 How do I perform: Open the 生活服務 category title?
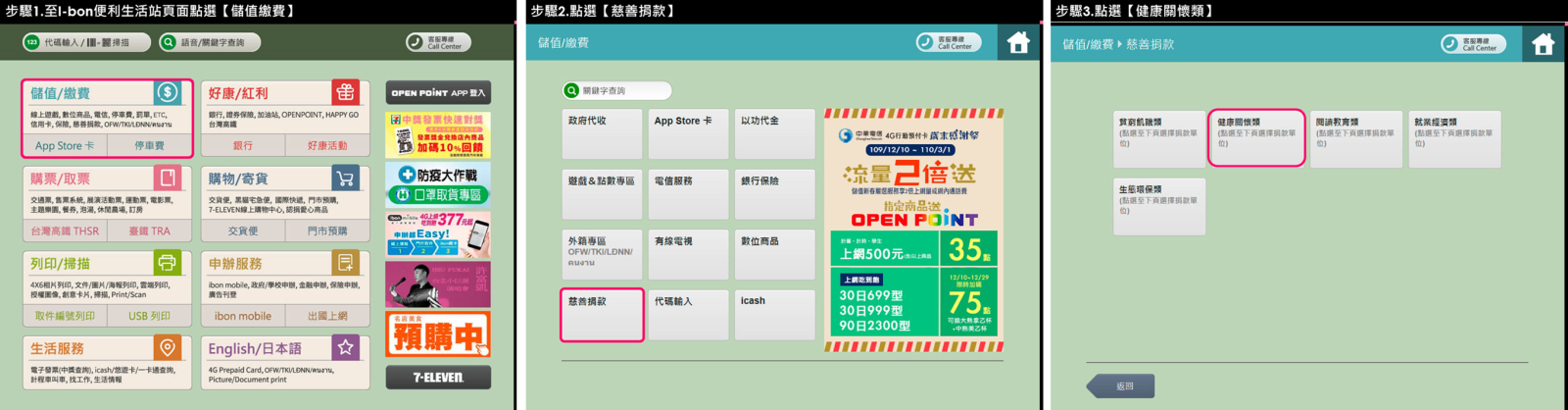tap(57, 348)
